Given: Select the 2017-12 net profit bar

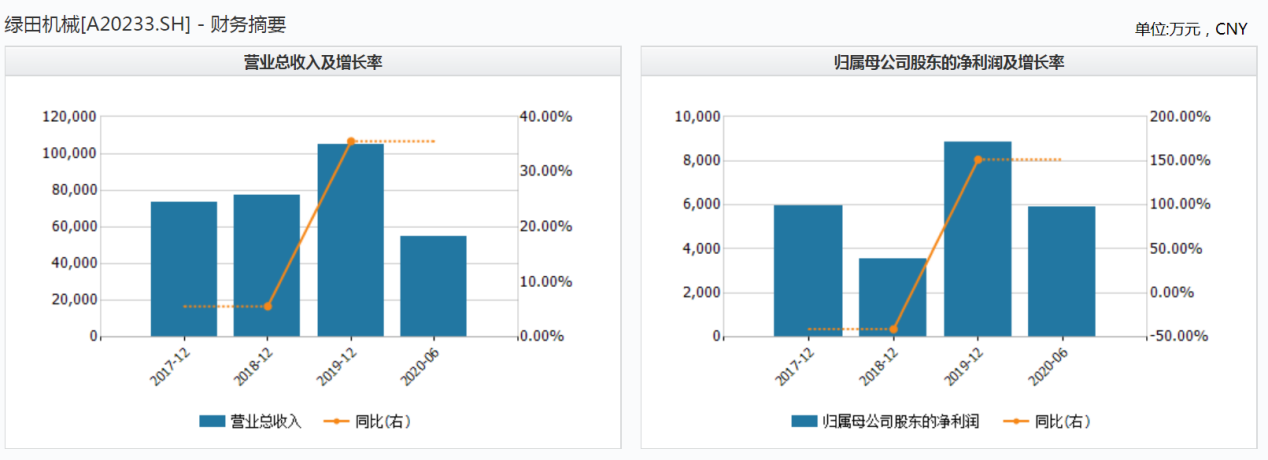Looking at the screenshot, I should pos(808,271).
